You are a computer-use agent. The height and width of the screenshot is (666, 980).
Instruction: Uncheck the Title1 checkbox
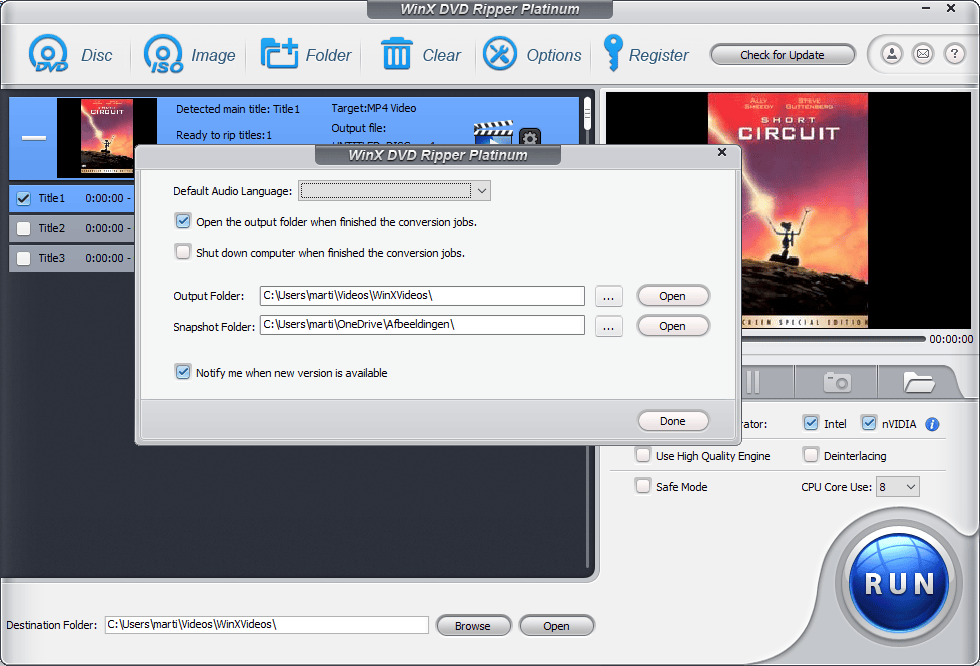tap(24, 199)
